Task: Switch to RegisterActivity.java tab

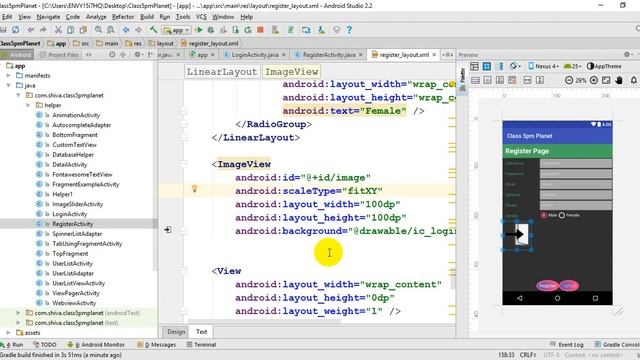Action: [x=329, y=55]
